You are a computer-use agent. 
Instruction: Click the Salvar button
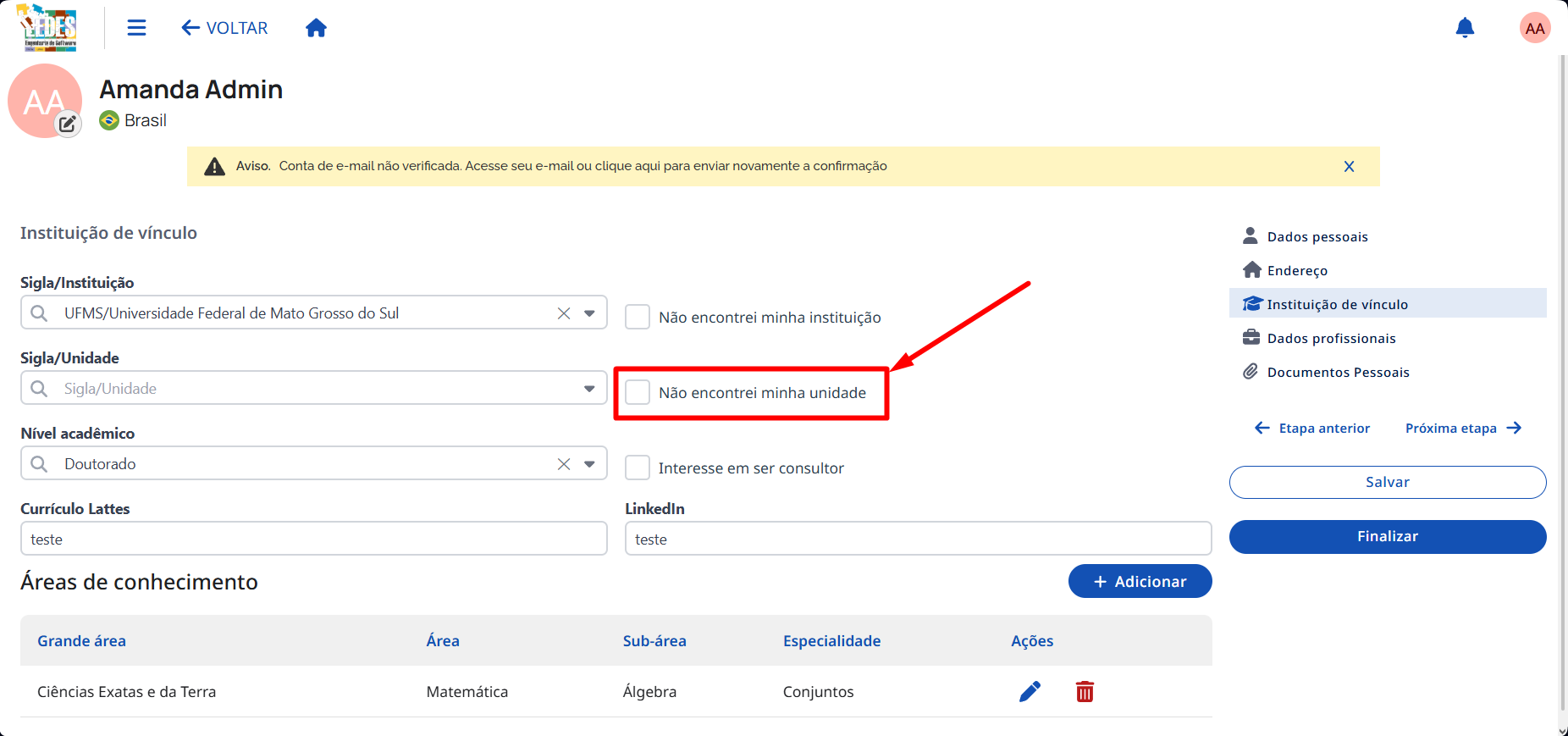pyautogui.click(x=1388, y=482)
